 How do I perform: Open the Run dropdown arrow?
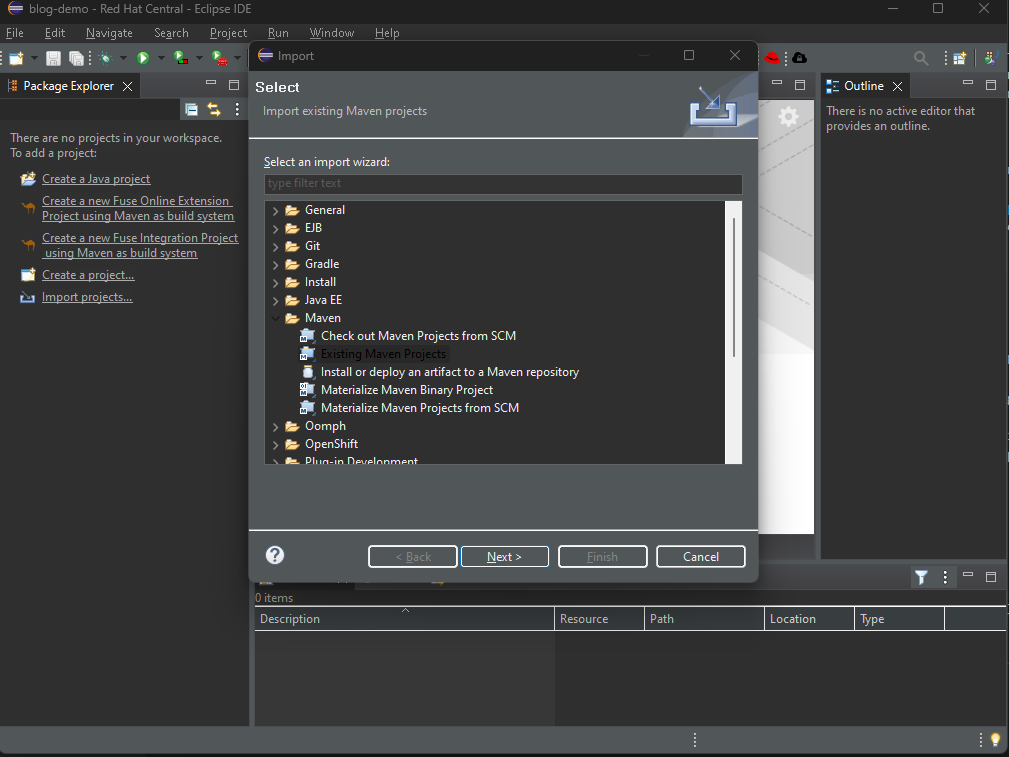click(x=161, y=59)
